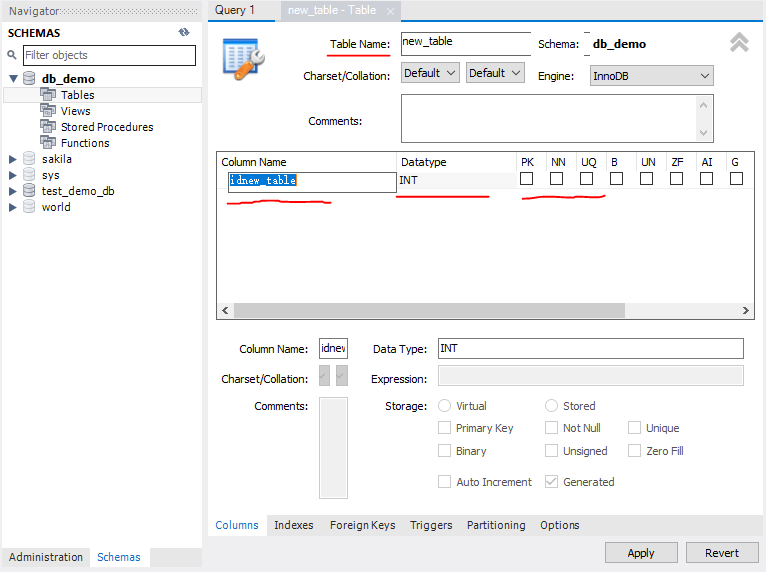Toggle UN checkbox in the column grid
This screenshot has height=572, width=766.
(646, 179)
